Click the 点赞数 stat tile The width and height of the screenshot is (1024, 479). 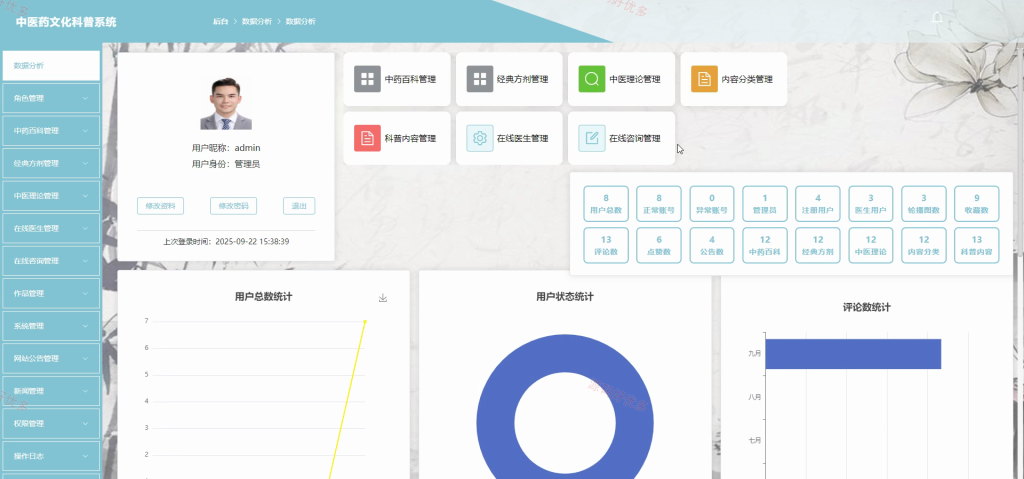pyautogui.click(x=659, y=245)
